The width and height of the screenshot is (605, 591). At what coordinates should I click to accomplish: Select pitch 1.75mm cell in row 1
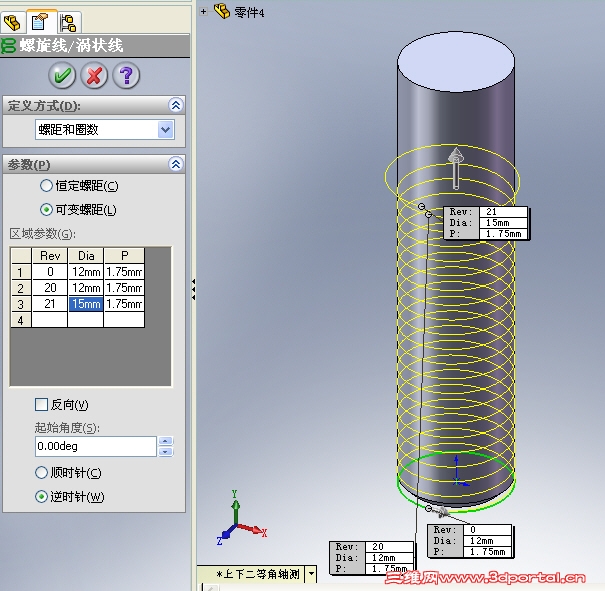point(124,272)
